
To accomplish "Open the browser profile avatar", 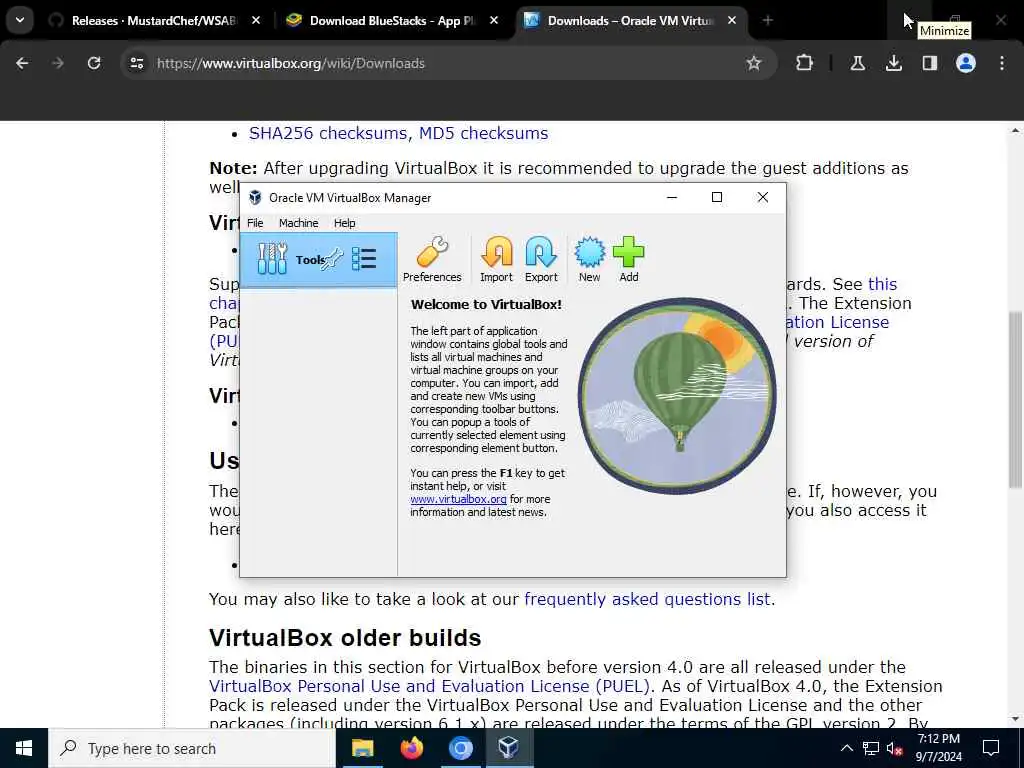I will pyautogui.click(x=966, y=63).
